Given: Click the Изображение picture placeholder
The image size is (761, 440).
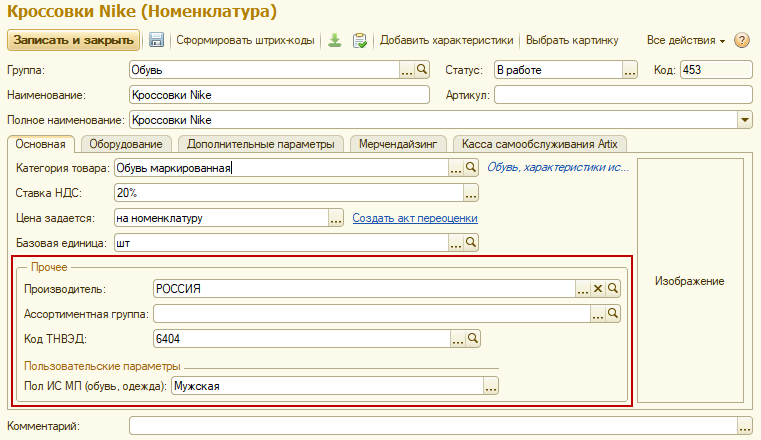Looking at the screenshot, I should point(690,281).
